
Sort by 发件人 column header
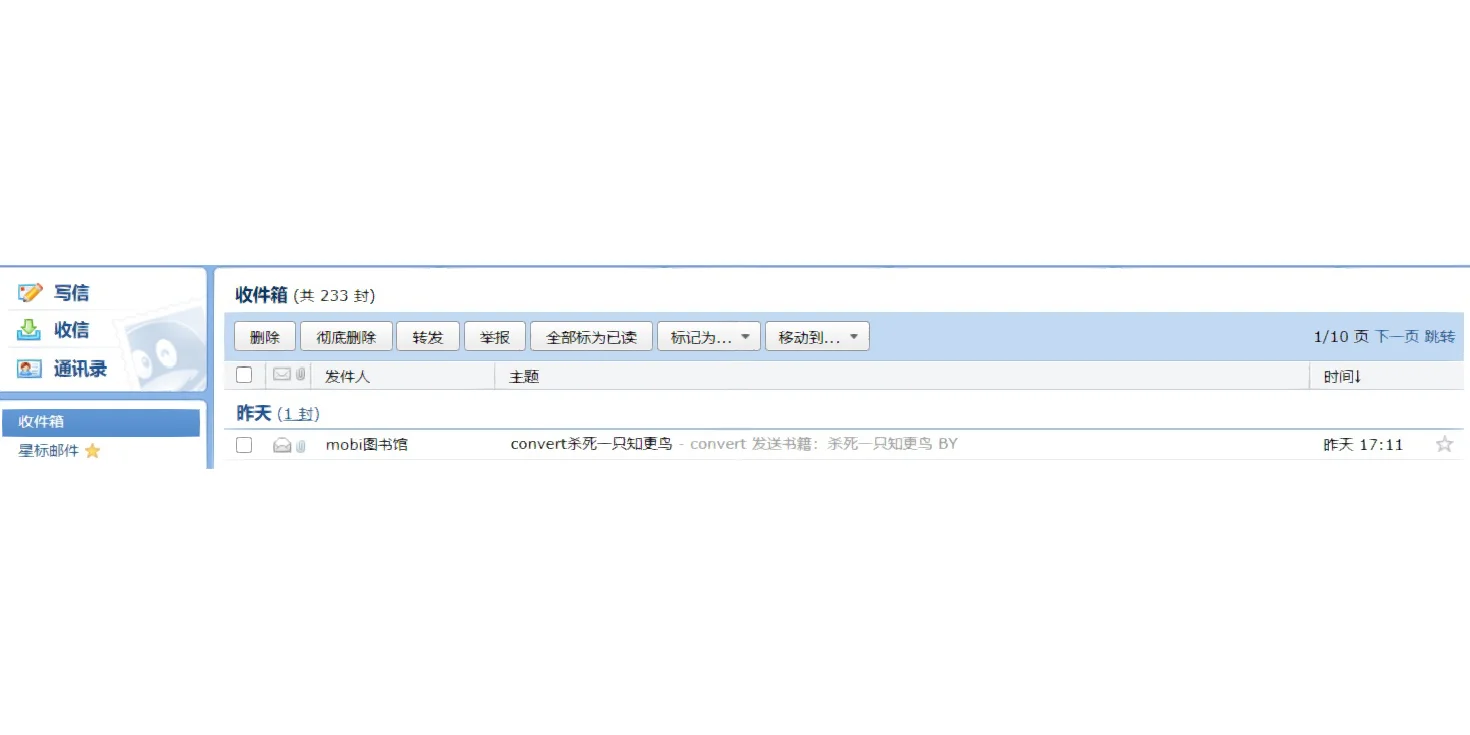[347, 377]
